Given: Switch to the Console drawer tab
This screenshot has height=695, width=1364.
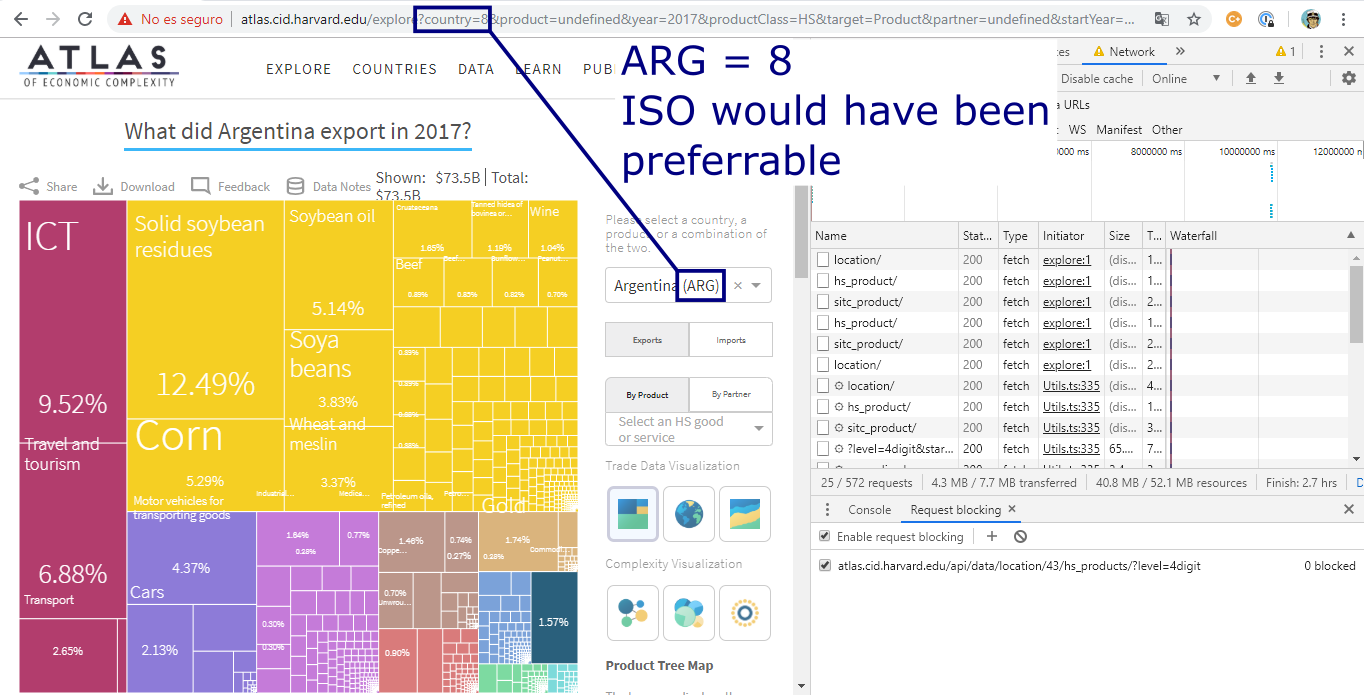Looking at the screenshot, I should (x=869, y=509).
